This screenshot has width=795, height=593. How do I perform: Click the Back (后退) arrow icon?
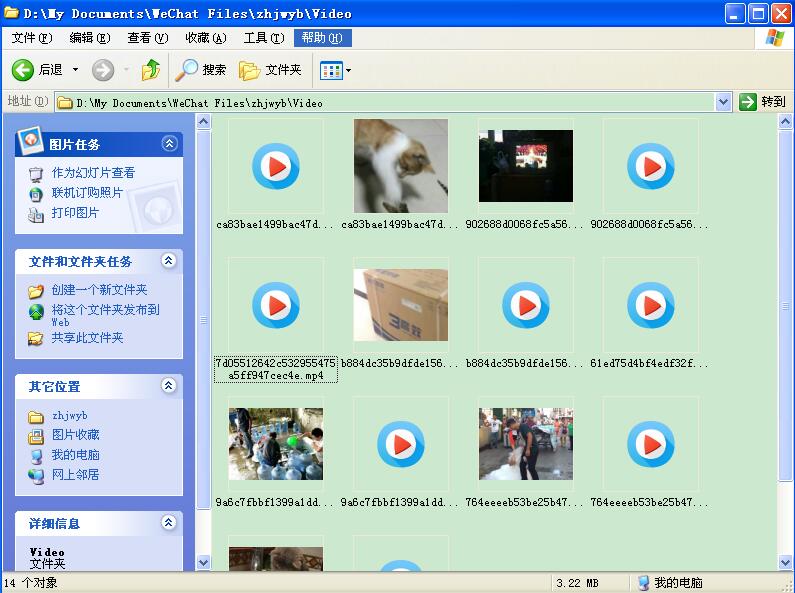coord(23,70)
